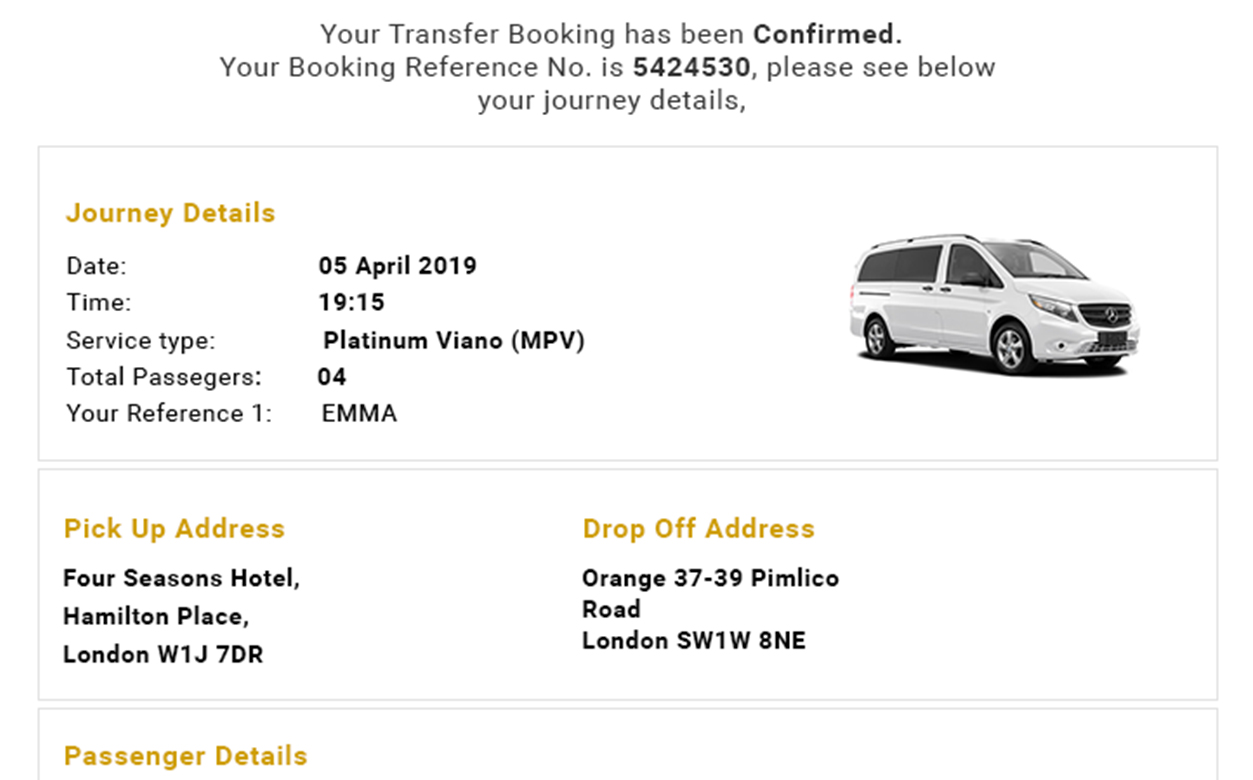The image size is (1253, 780).
Task: Click the white Mercedes van image
Action: [x=994, y=305]
